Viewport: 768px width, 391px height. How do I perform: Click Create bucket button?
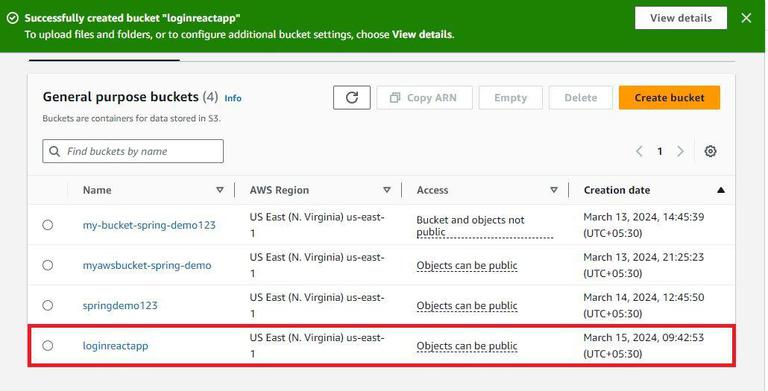[670, 98]
